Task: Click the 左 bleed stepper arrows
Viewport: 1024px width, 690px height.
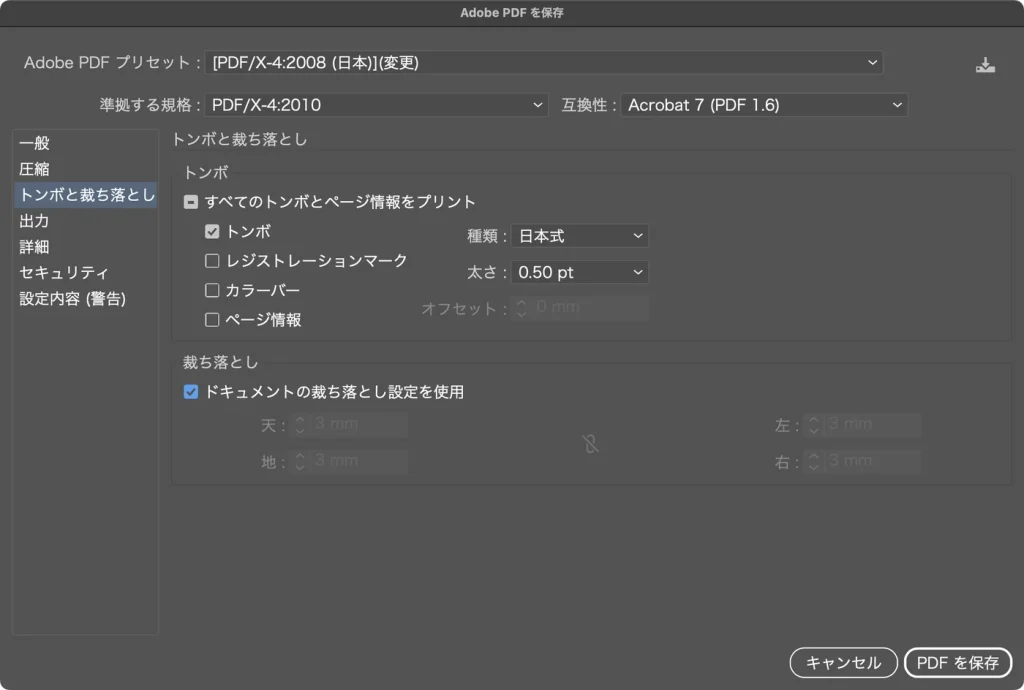Action: (x=814, y=425)
